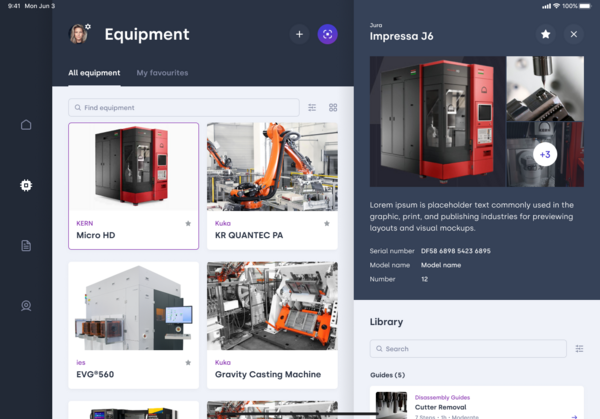The image size is (600, 419).
Task: Toggle favourite star on KR QUANTEC PA
Action: click(326, 224)
